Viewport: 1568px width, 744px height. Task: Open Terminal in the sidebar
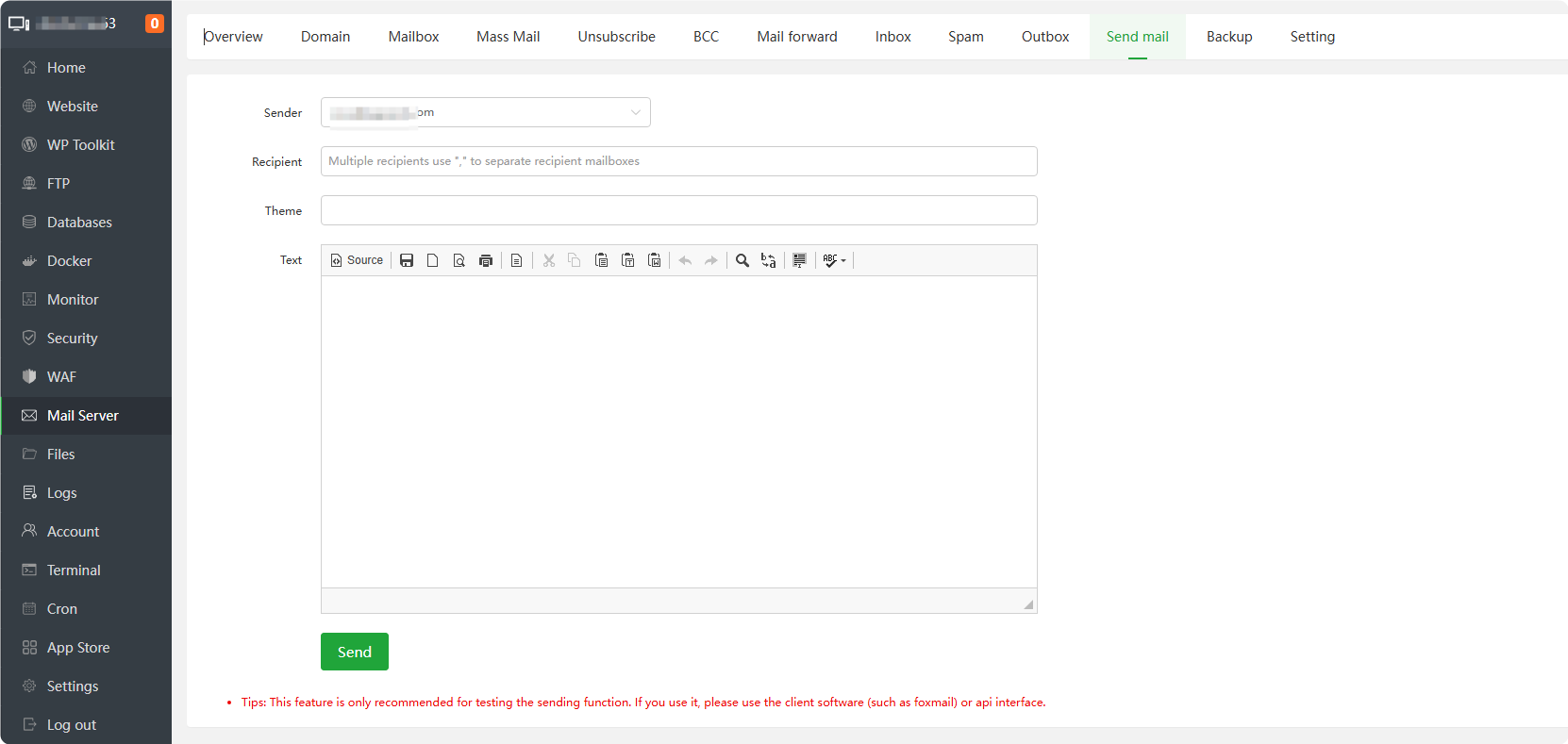point(86,570)
